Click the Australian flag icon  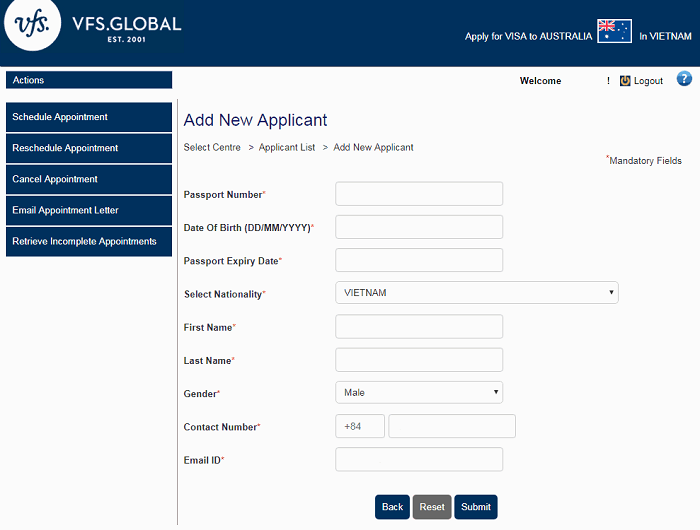pos(614,30)
